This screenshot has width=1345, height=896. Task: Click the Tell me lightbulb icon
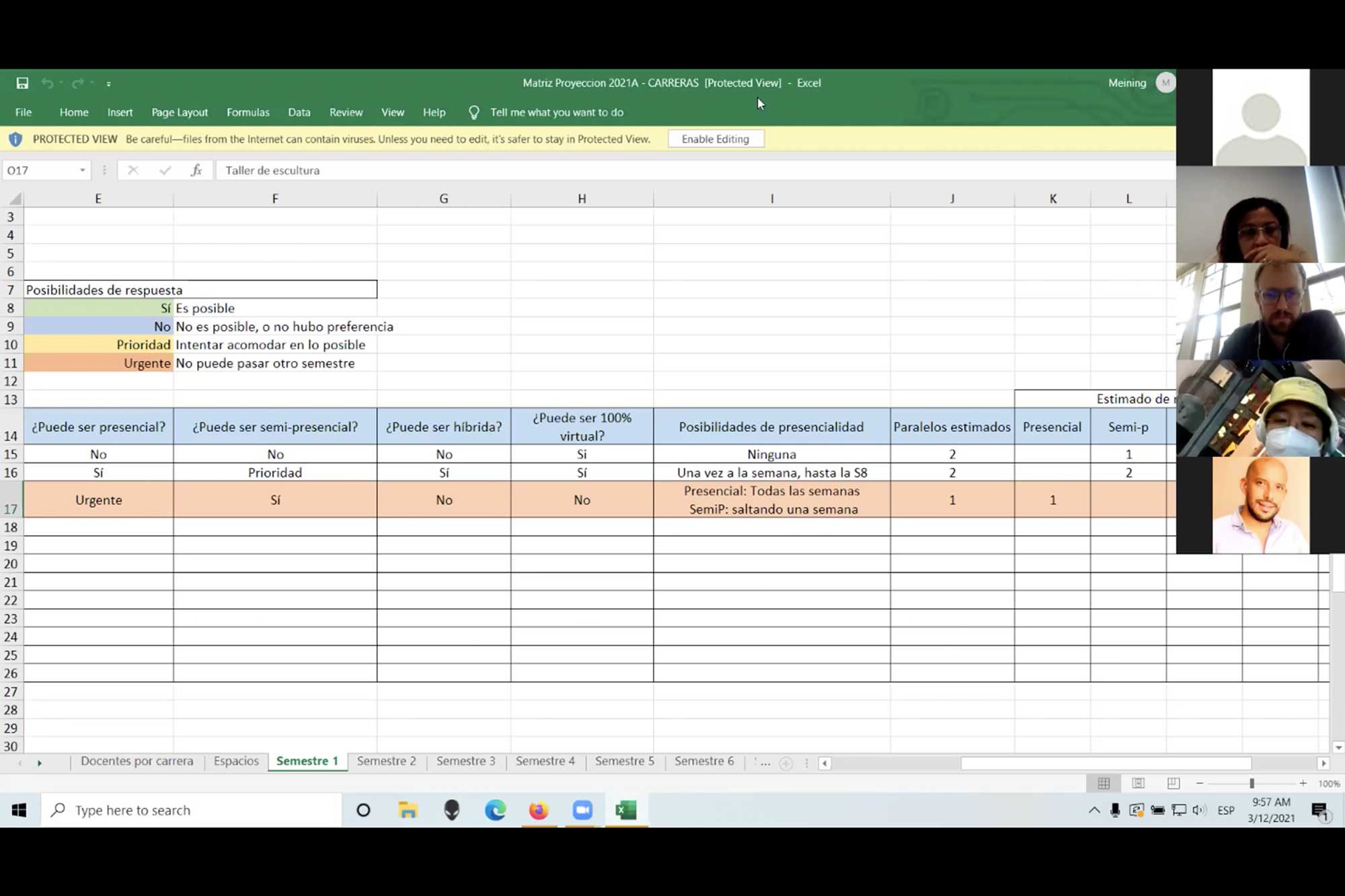473,112
